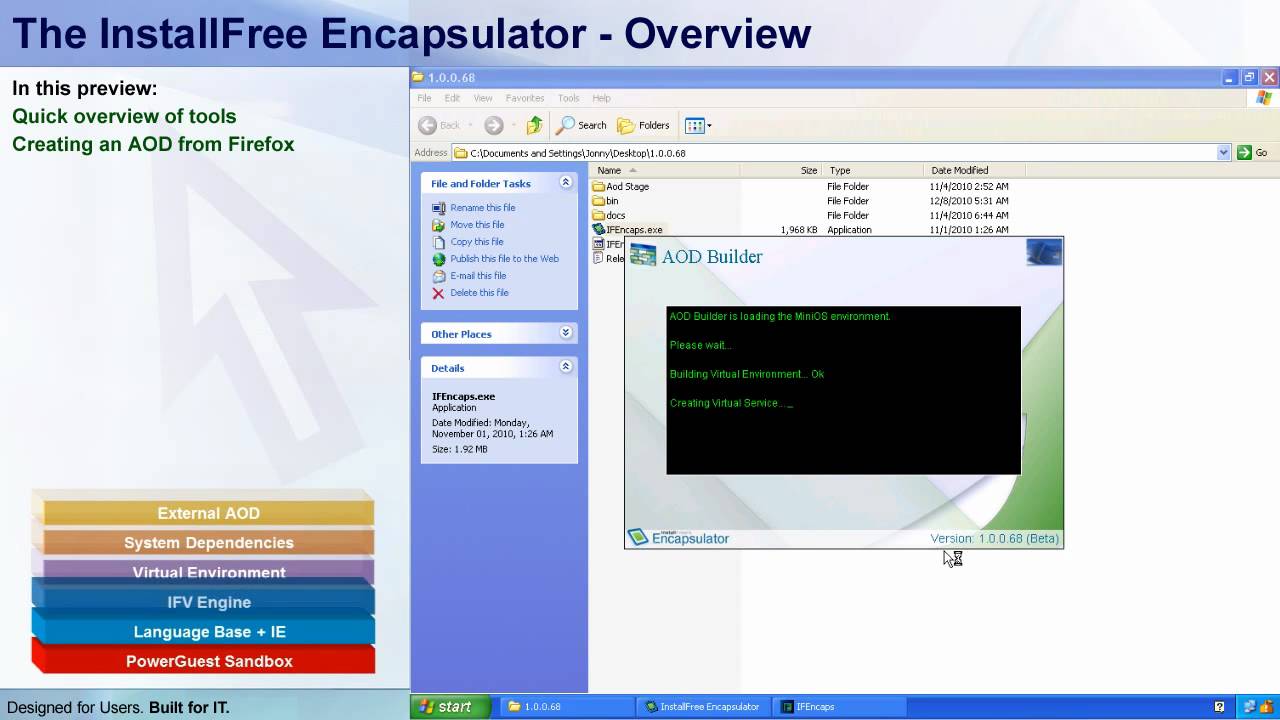The image size is (1280, 720).
Task: Click the docs folder name
Action: [x=615, y=215]
